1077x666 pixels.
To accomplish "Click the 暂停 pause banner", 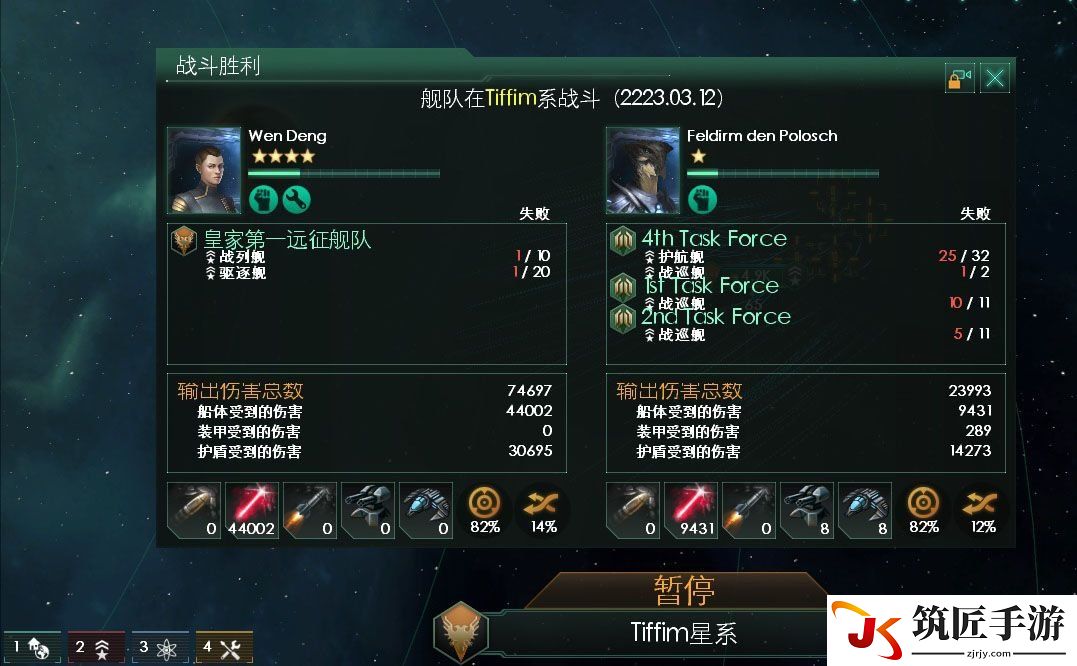I will point(684,590).
